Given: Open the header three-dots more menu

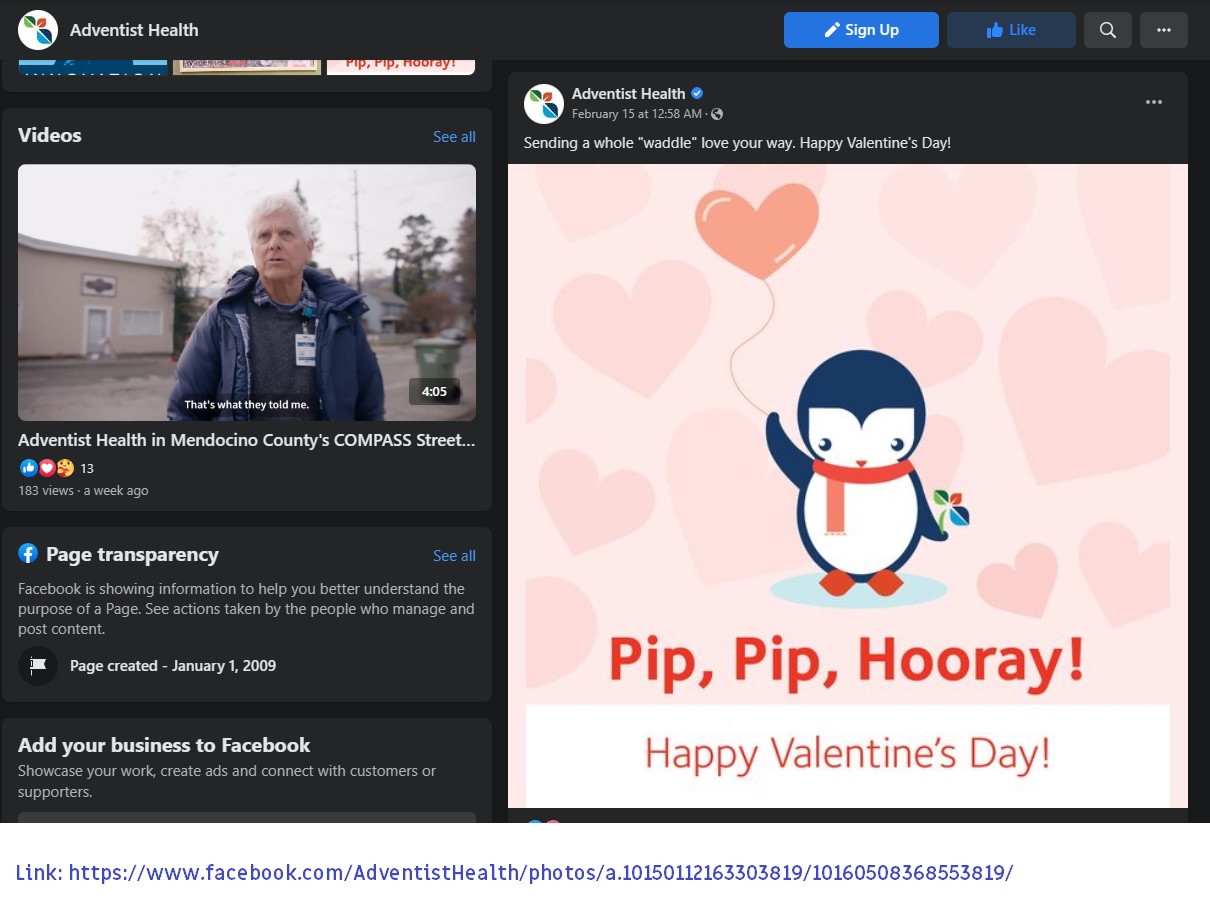Looking at the screenshot, I should click(x=1163, y=30).
